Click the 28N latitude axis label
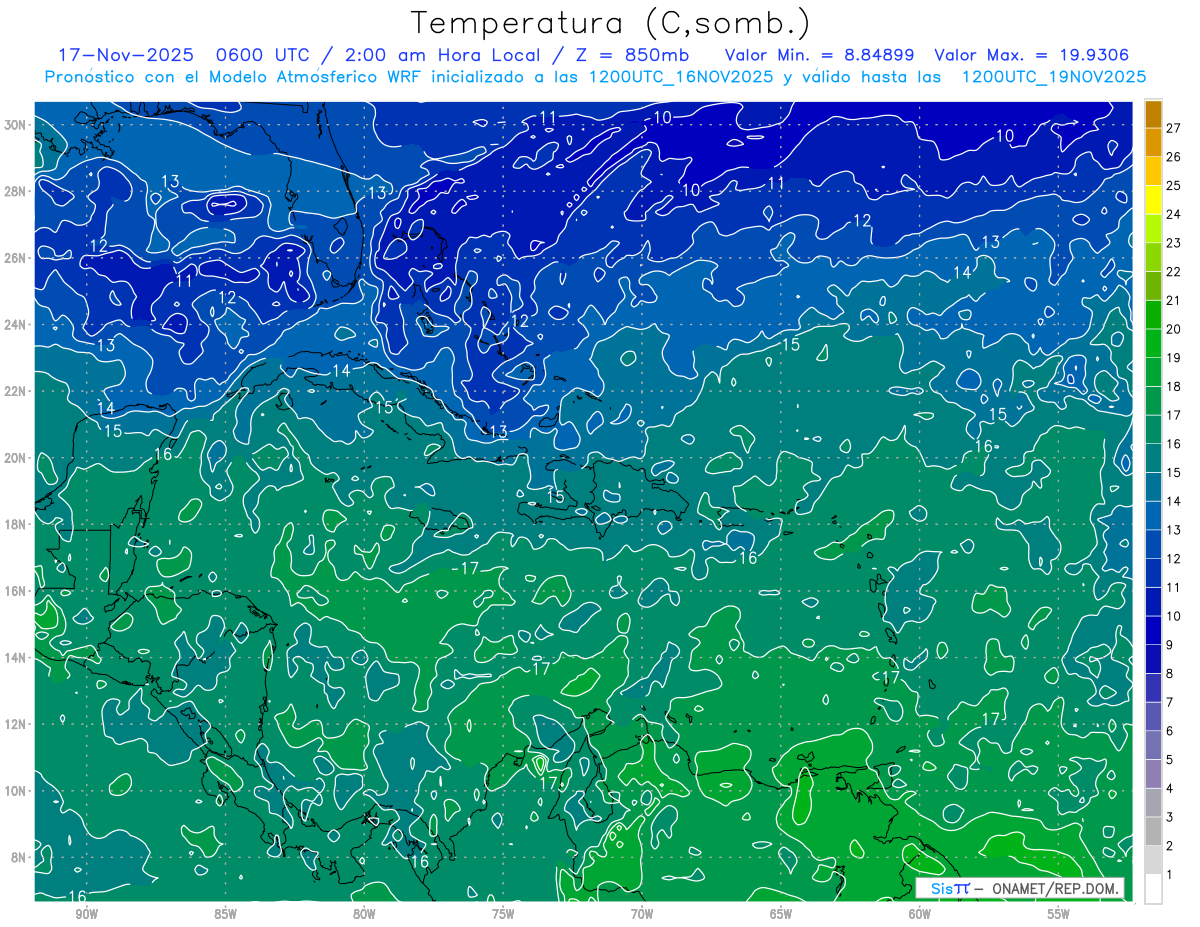Screen dimensions: 1200x927 tap(17, 191)
